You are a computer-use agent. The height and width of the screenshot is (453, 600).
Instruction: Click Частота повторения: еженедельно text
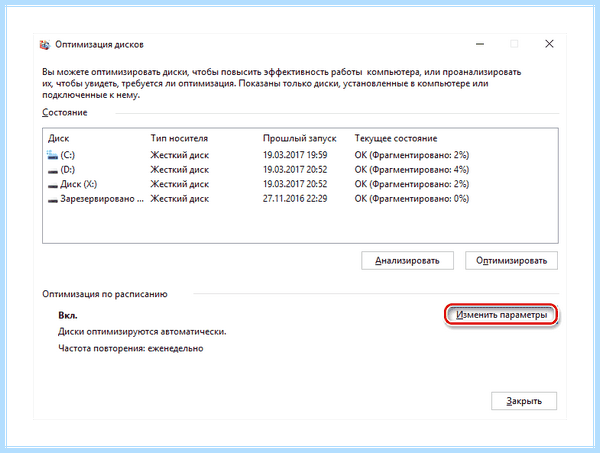point(130,349)
